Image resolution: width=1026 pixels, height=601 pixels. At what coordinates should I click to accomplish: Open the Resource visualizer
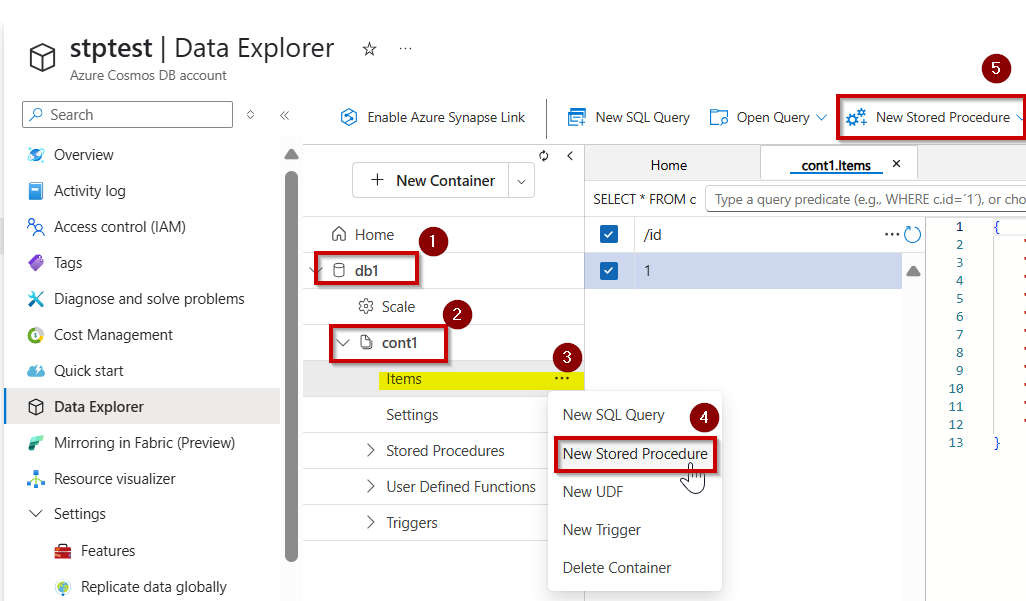tap(115, 479)
